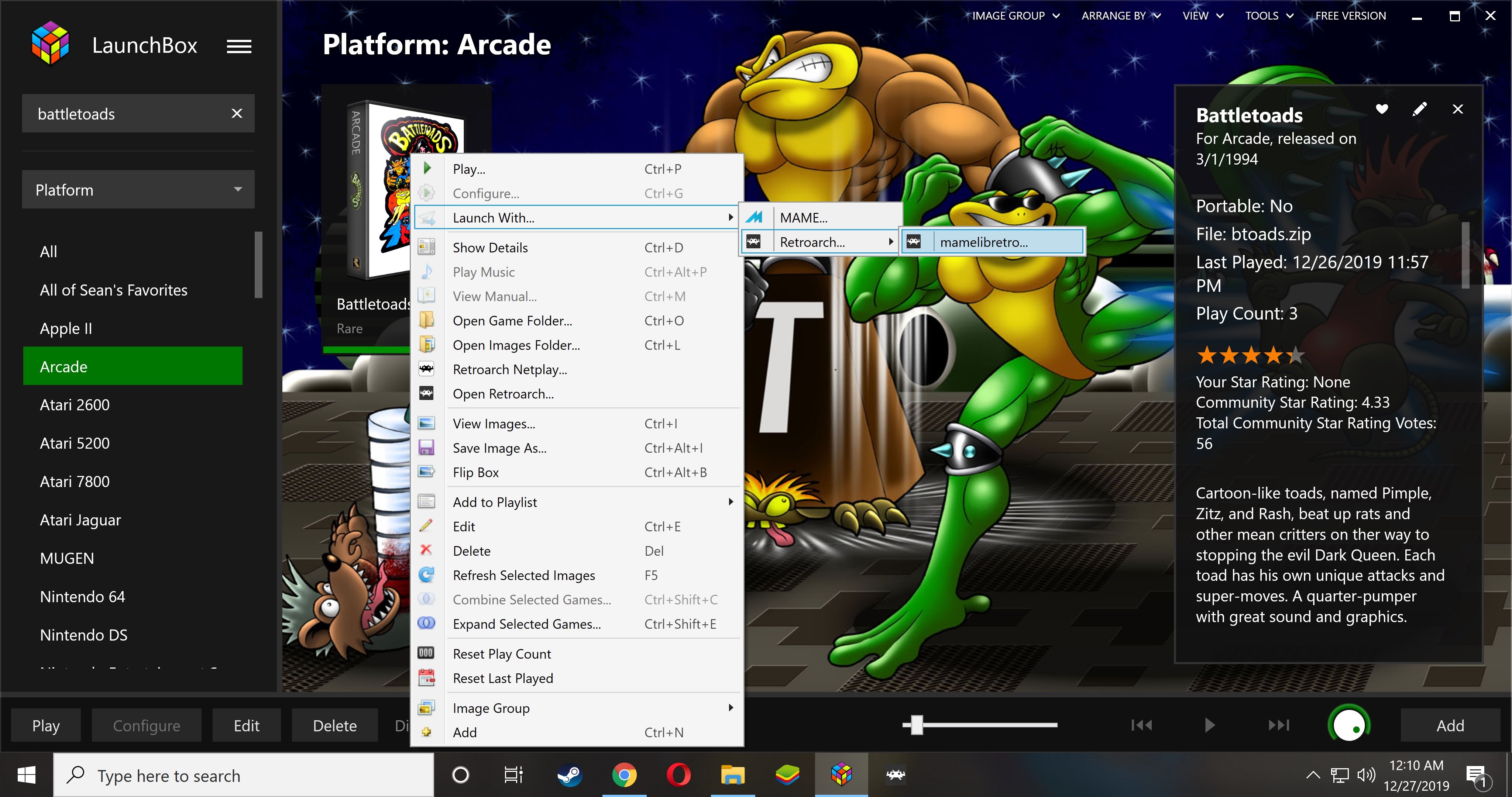The width and height of the screenshot is (1512, 797).
Task: Open the VIEW menu
Action: coord(1203,16)
